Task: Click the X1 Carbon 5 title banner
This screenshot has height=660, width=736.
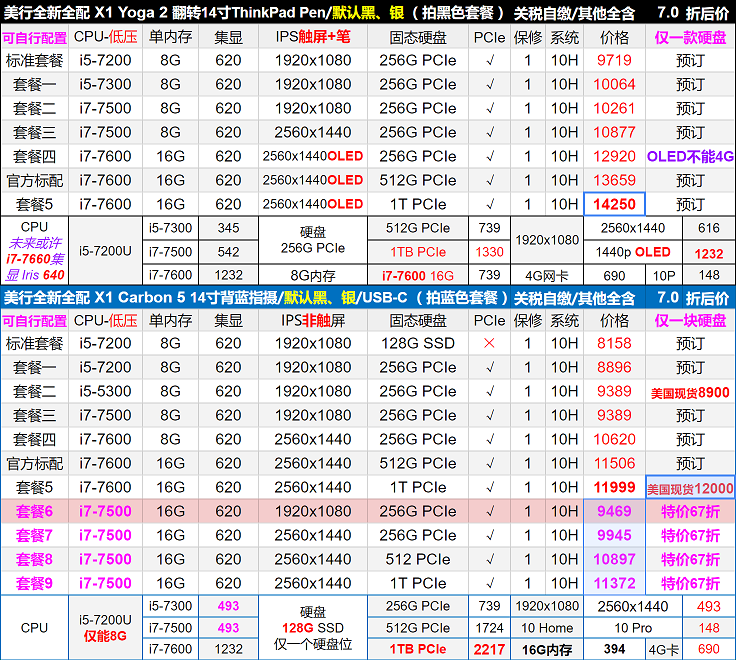Action: [368, 297]
